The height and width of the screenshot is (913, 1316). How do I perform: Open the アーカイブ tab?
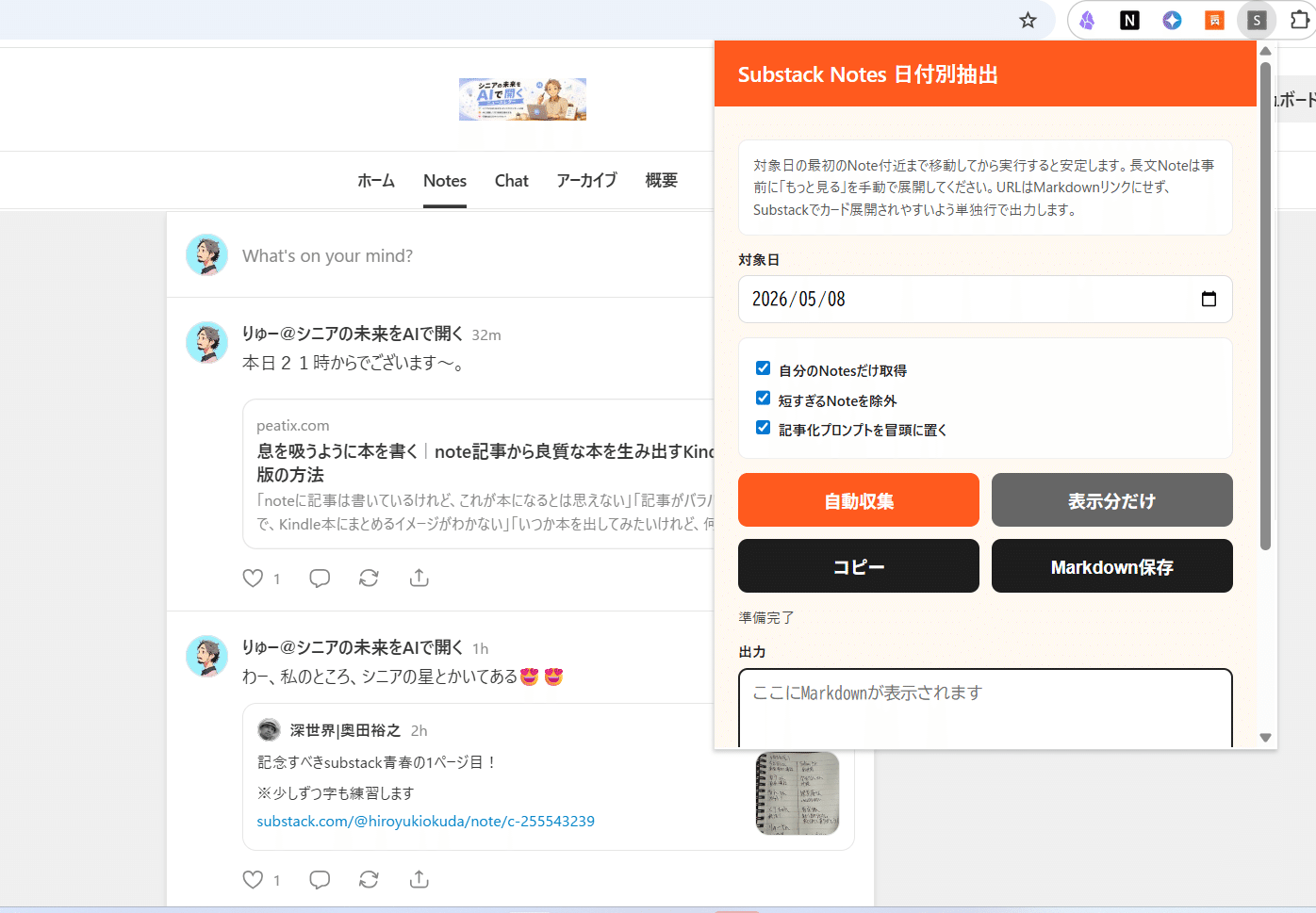[x=586, y=180]
